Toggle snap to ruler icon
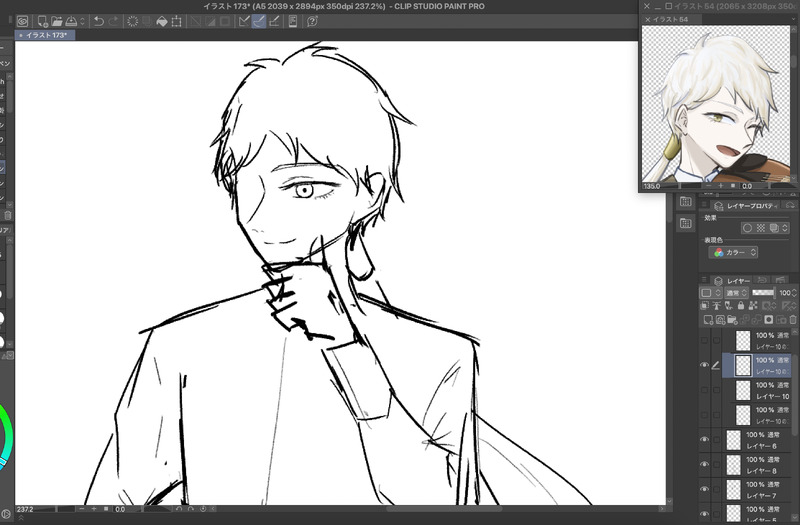Viewport: 800px width, 525px height. click(x=244, y=21)
